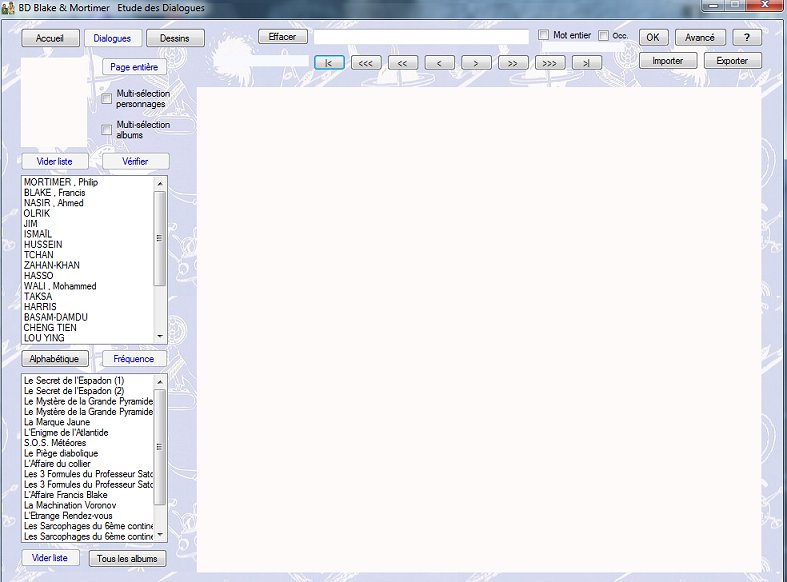This screenshot has height=582, width=787.
Task: Select TCHAN character
Action: (88, 255)
